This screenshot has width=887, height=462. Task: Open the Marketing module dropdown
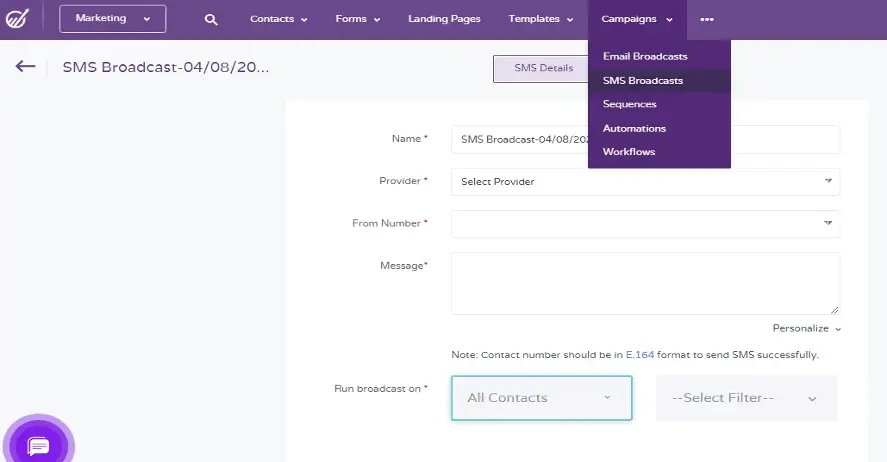click(x=113, y=19)
